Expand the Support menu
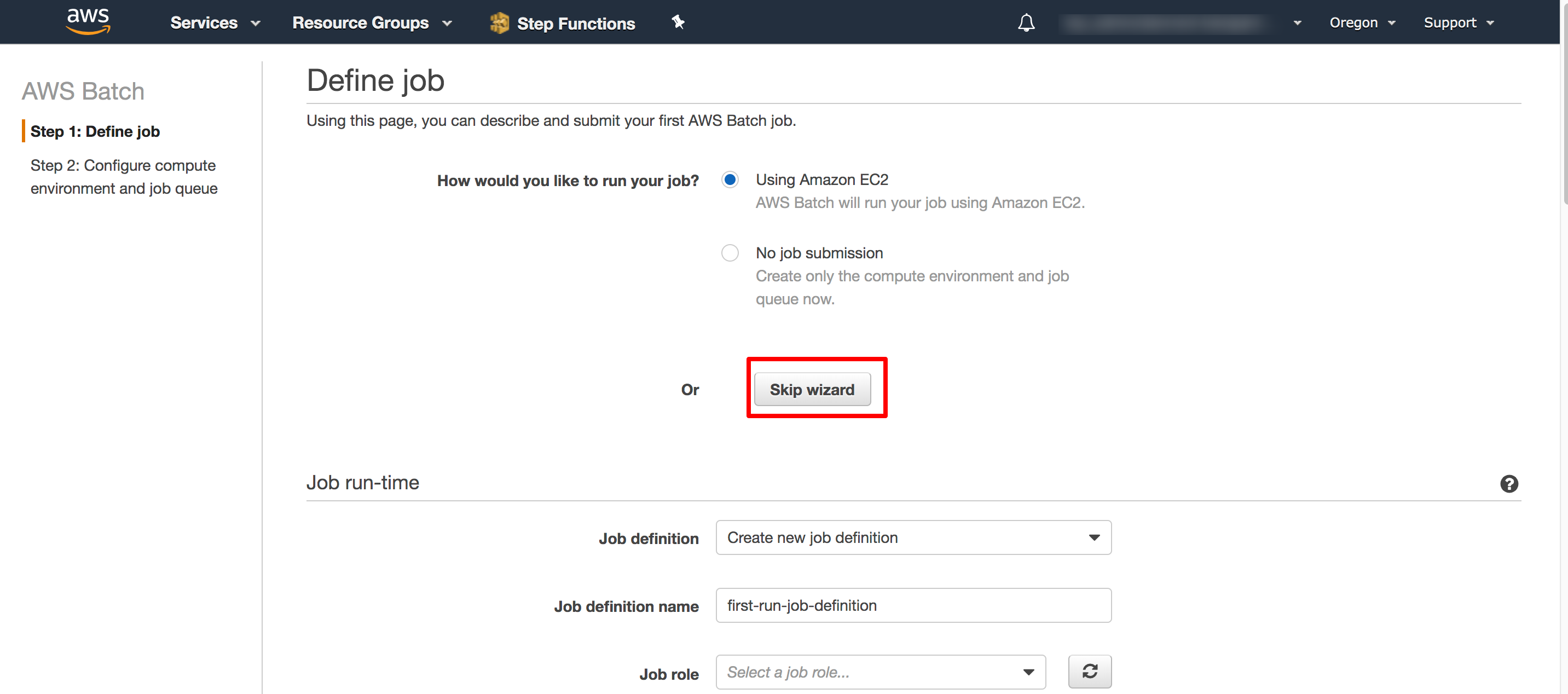 click(x=1459, y=23)
